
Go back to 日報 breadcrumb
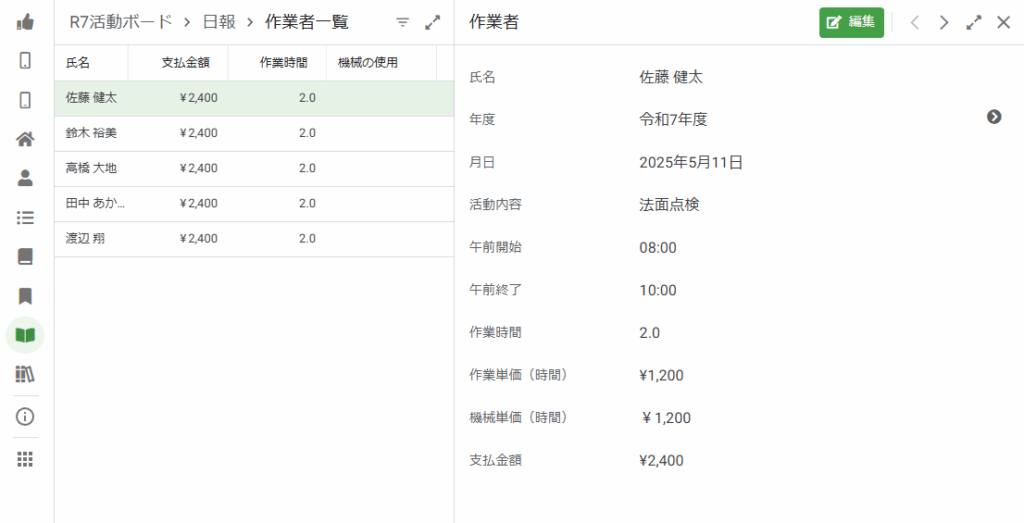click(219, 22)
